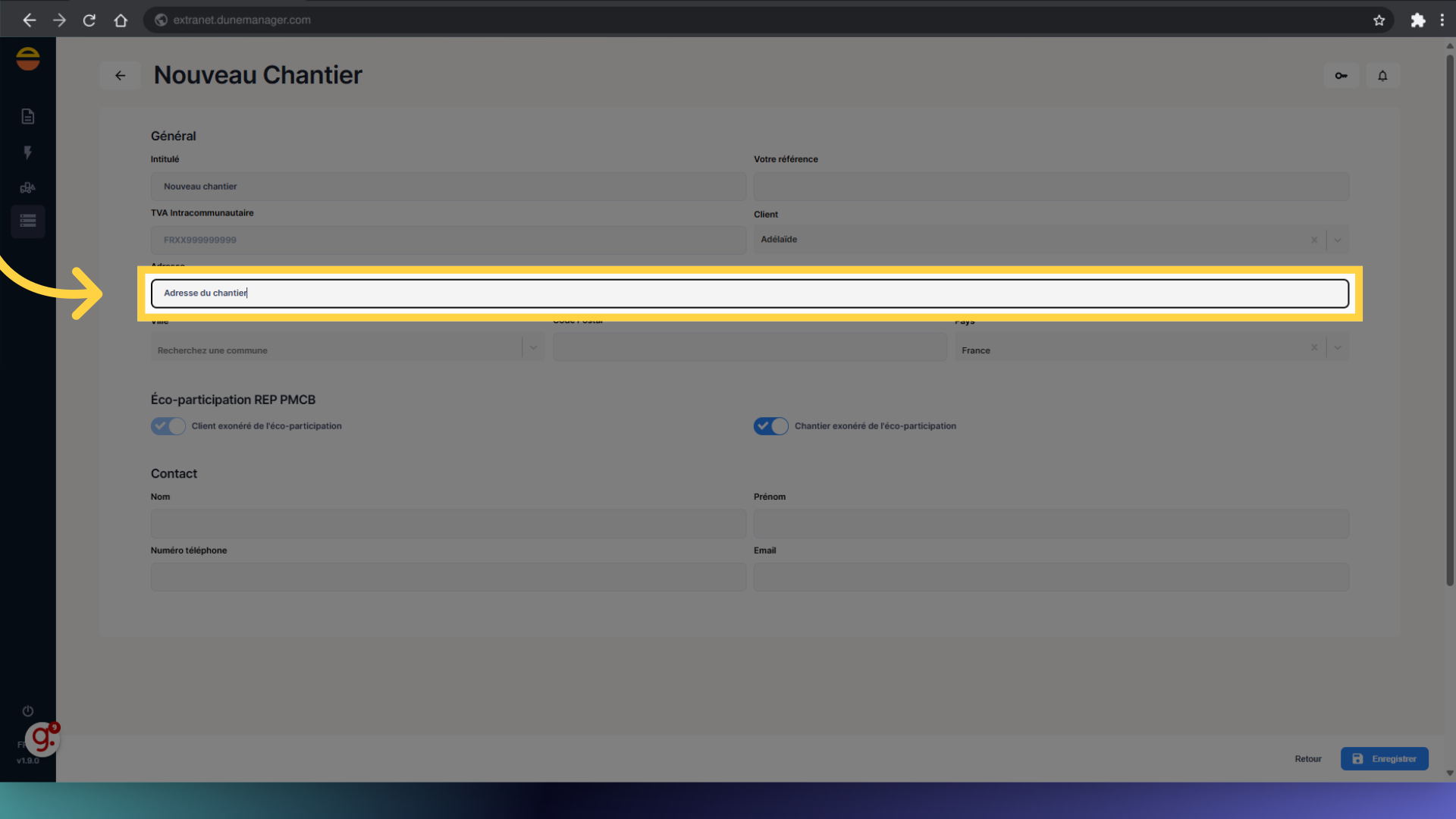Click the power logout icon
The height and width of the screenshot is (819, 1456).
[x=28, y=711]
